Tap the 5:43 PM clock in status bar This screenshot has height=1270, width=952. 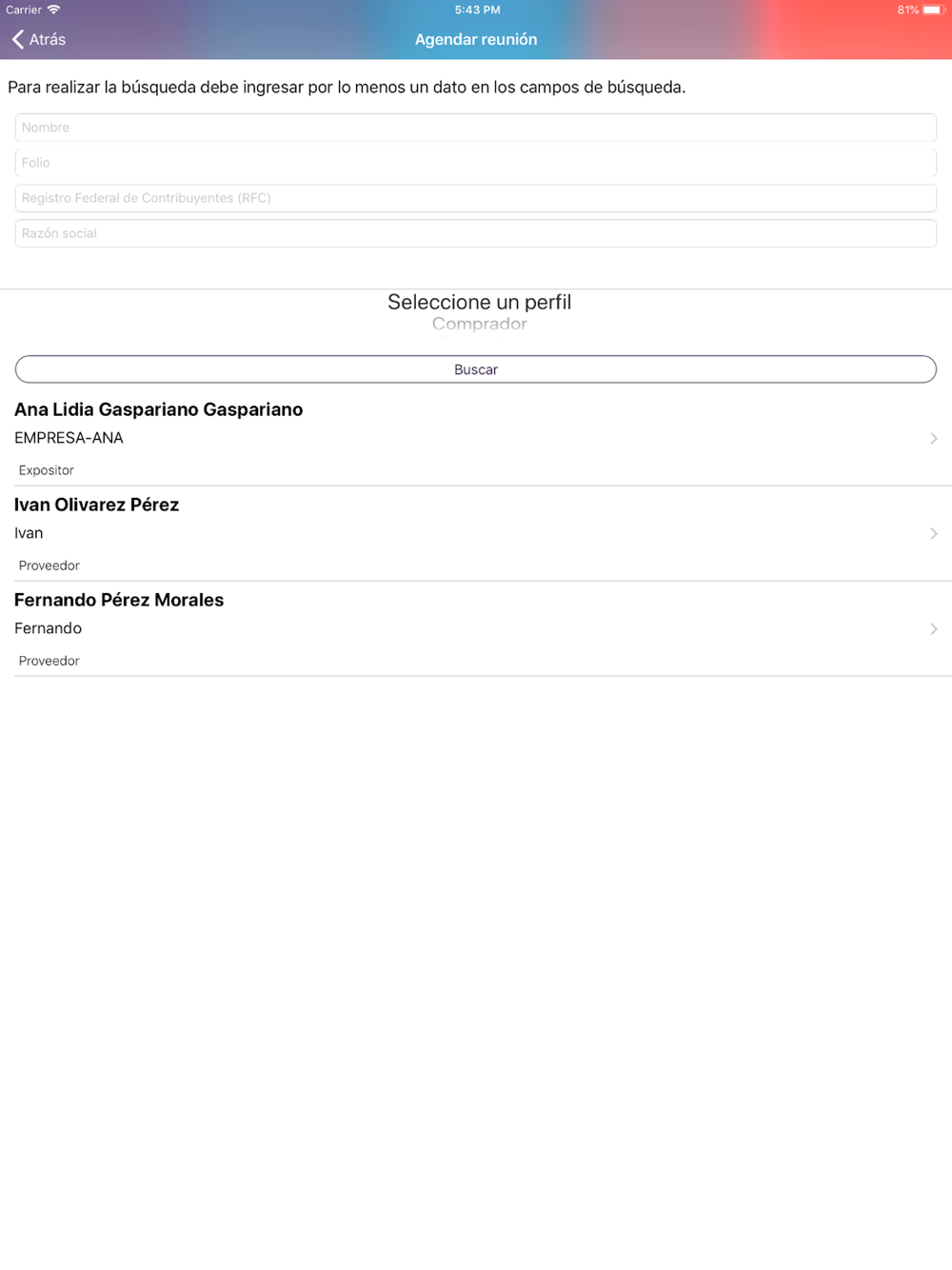coord(477,10)
